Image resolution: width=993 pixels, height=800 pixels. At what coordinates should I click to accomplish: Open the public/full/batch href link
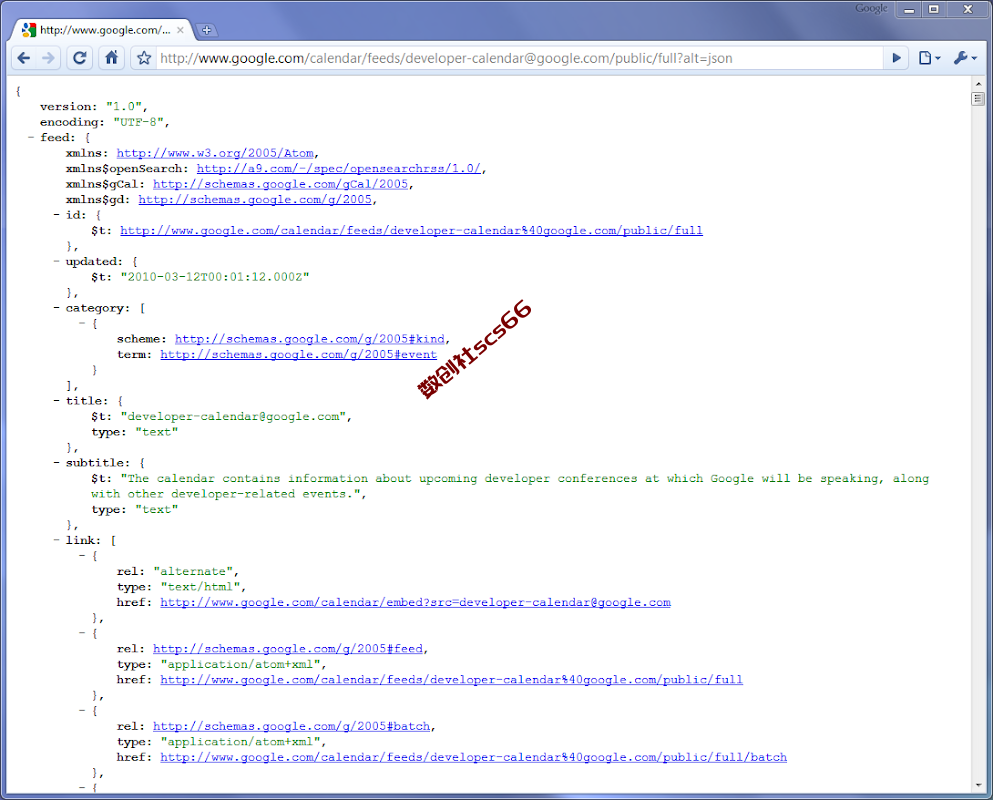pos(474,758)
